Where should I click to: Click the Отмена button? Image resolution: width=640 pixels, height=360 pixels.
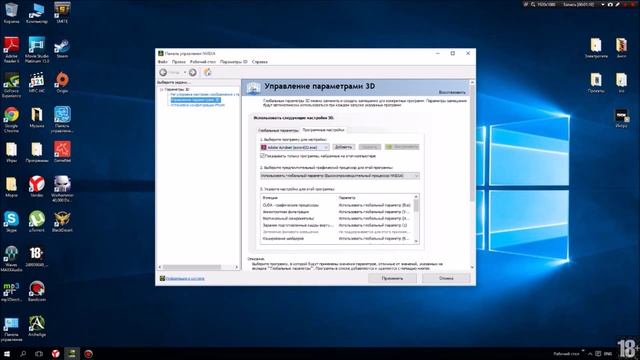446,278
